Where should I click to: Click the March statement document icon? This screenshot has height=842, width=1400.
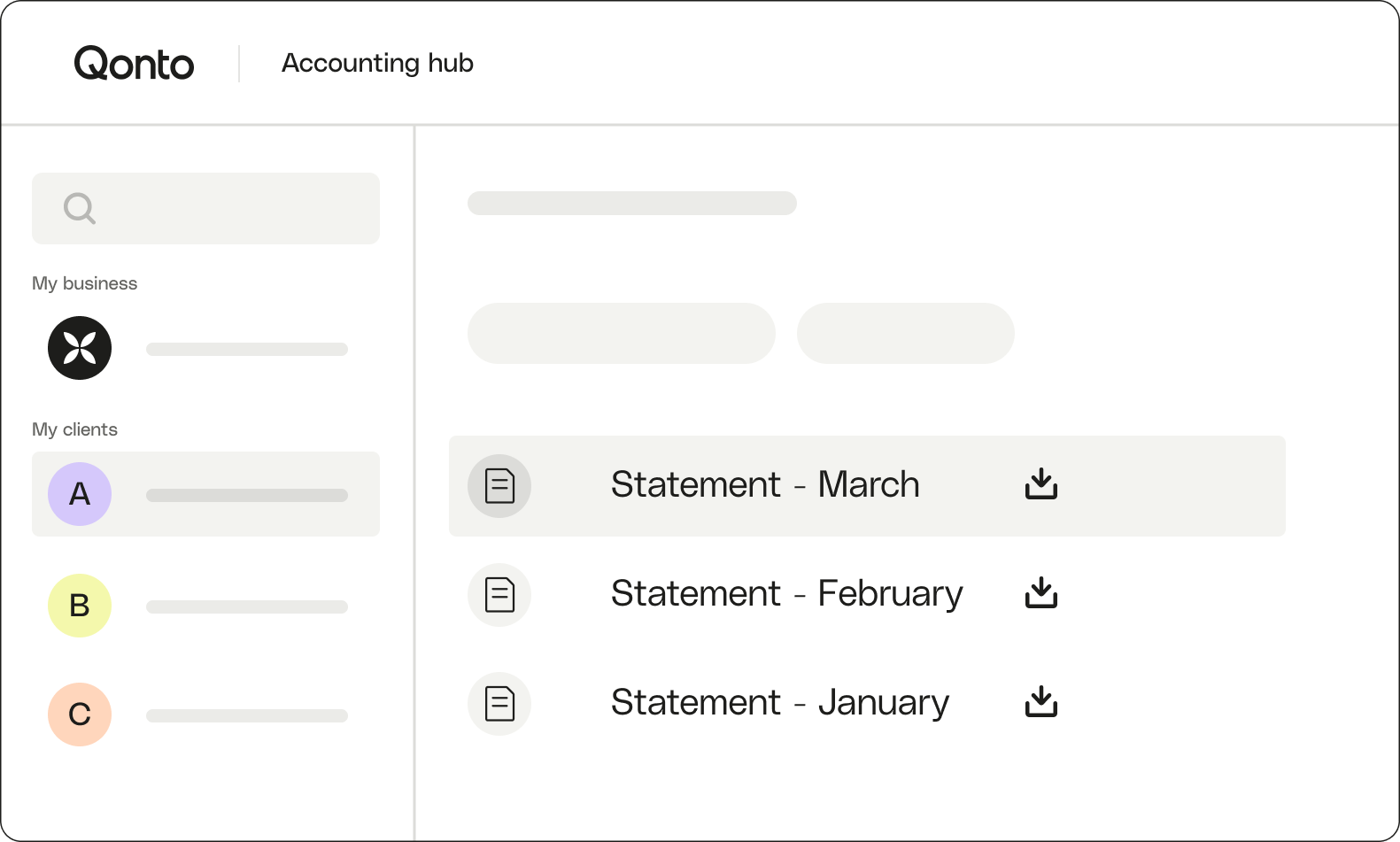click(499, 486)
